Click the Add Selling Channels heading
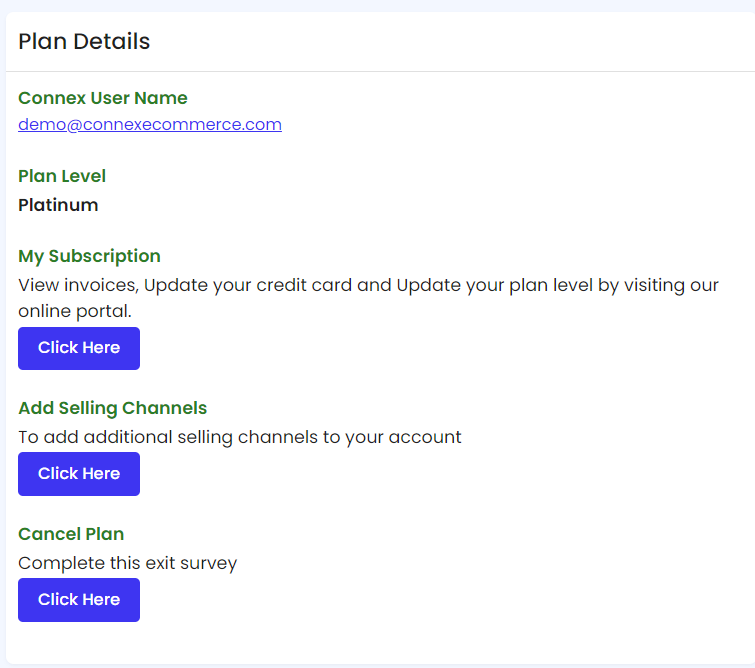The height and width of the screenshot is (668, 755). 113,408
